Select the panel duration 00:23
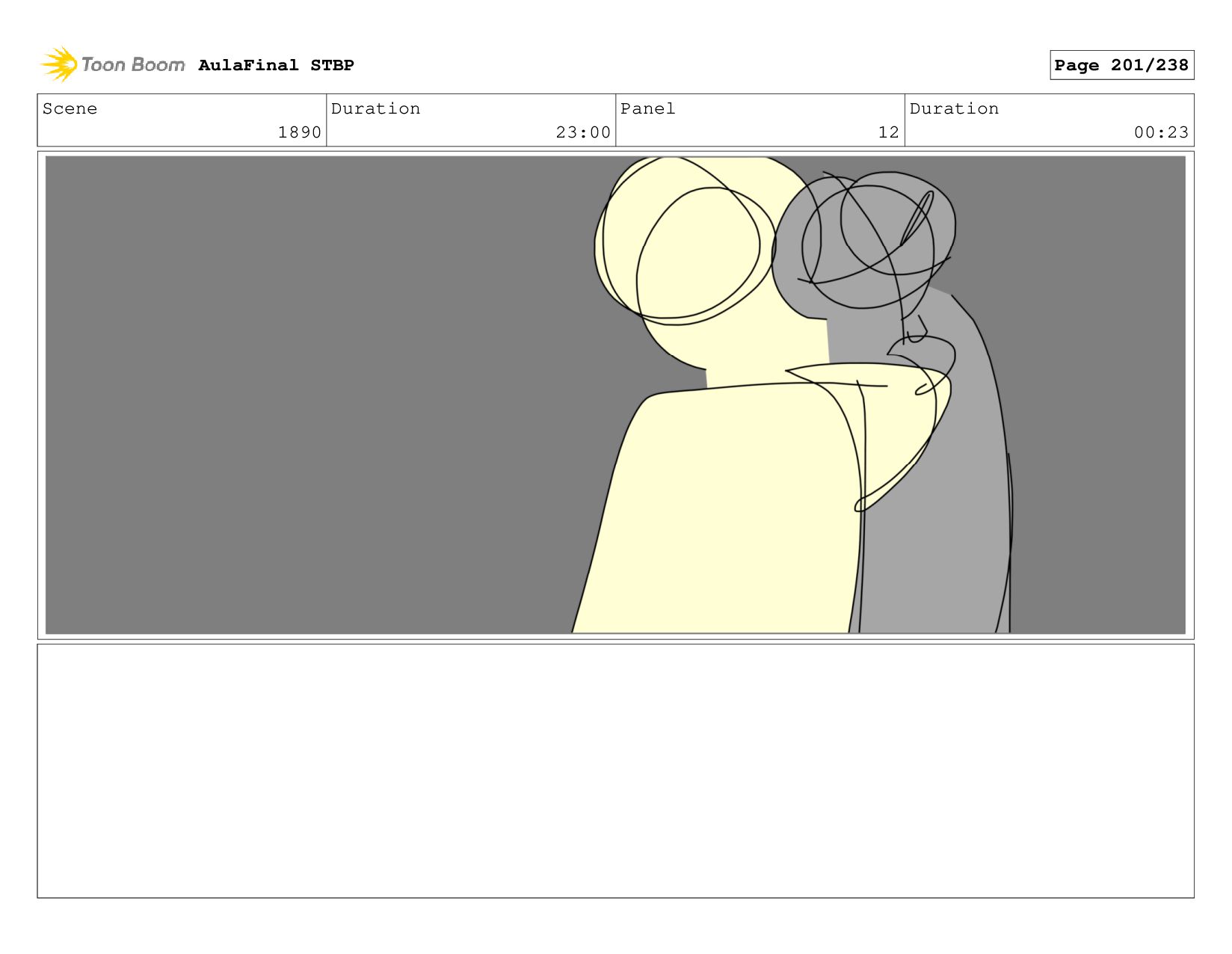 tap(1161, 132)
